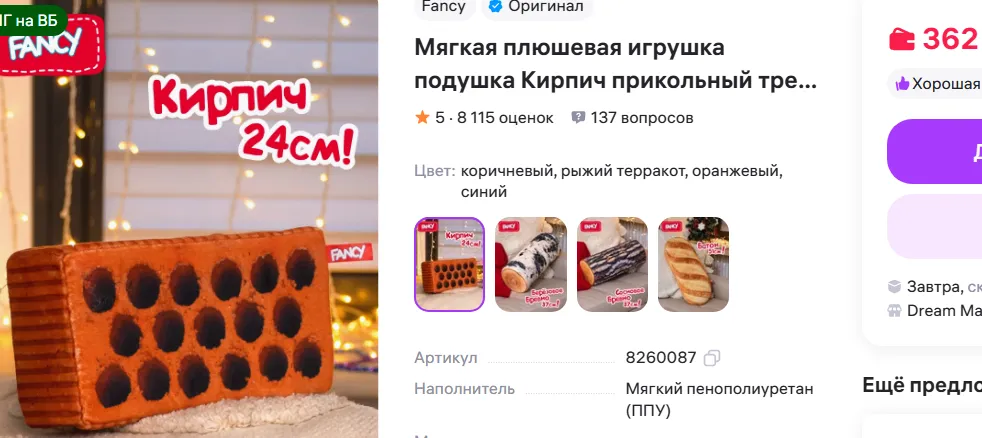The width and height of the screenshot is (982, 438).
Task: Select the birch log pillow variant
Action: [x=530, y=264]
